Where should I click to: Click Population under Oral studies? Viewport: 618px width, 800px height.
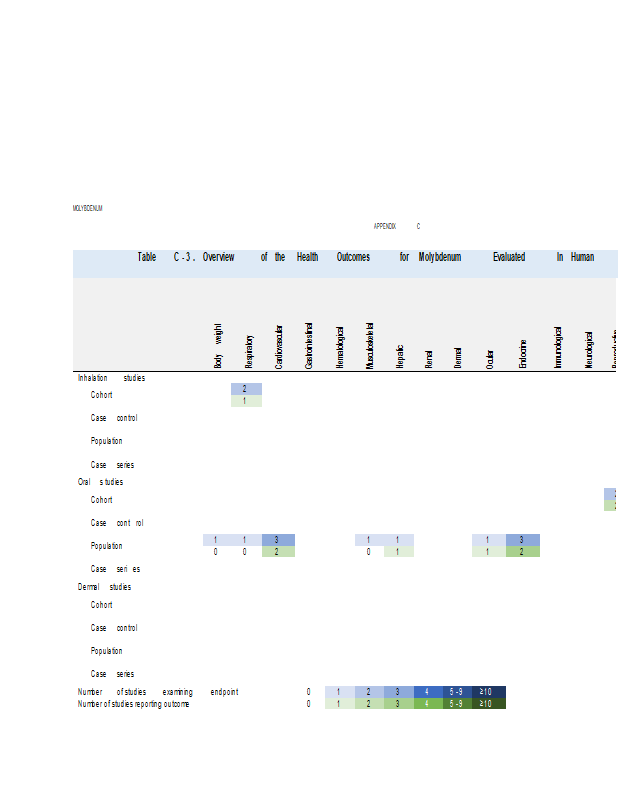click(107, 546)
